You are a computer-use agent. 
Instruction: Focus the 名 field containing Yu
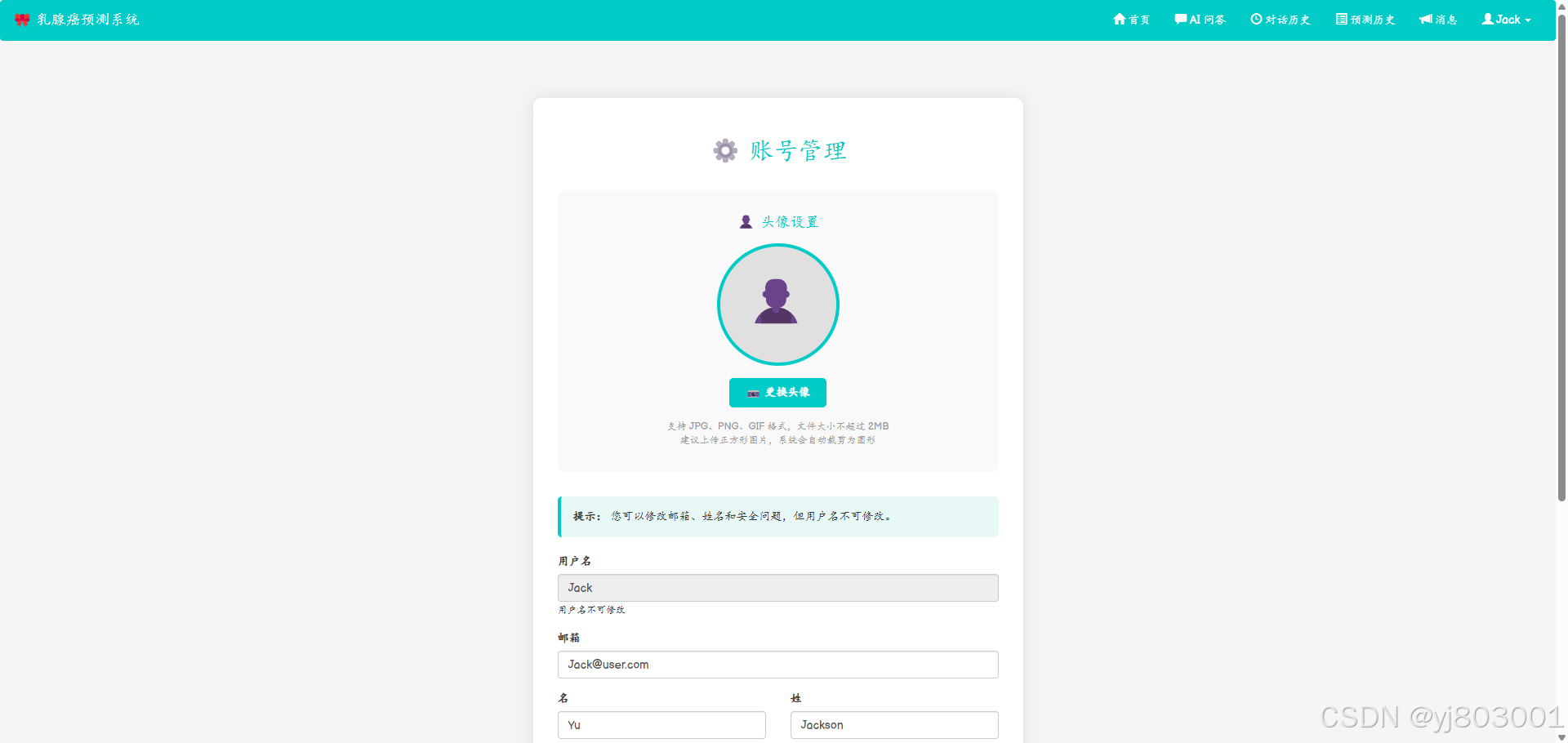point(661,725)
